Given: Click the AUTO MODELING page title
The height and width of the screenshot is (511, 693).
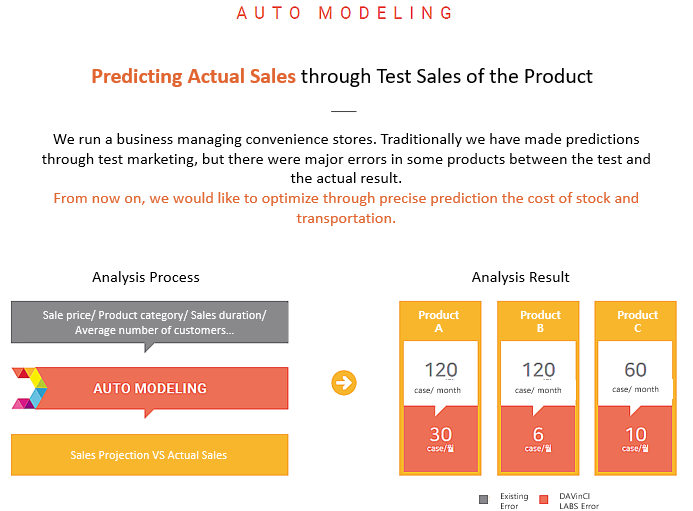Looking at the screenshot, I should click(x=345, y=13).
